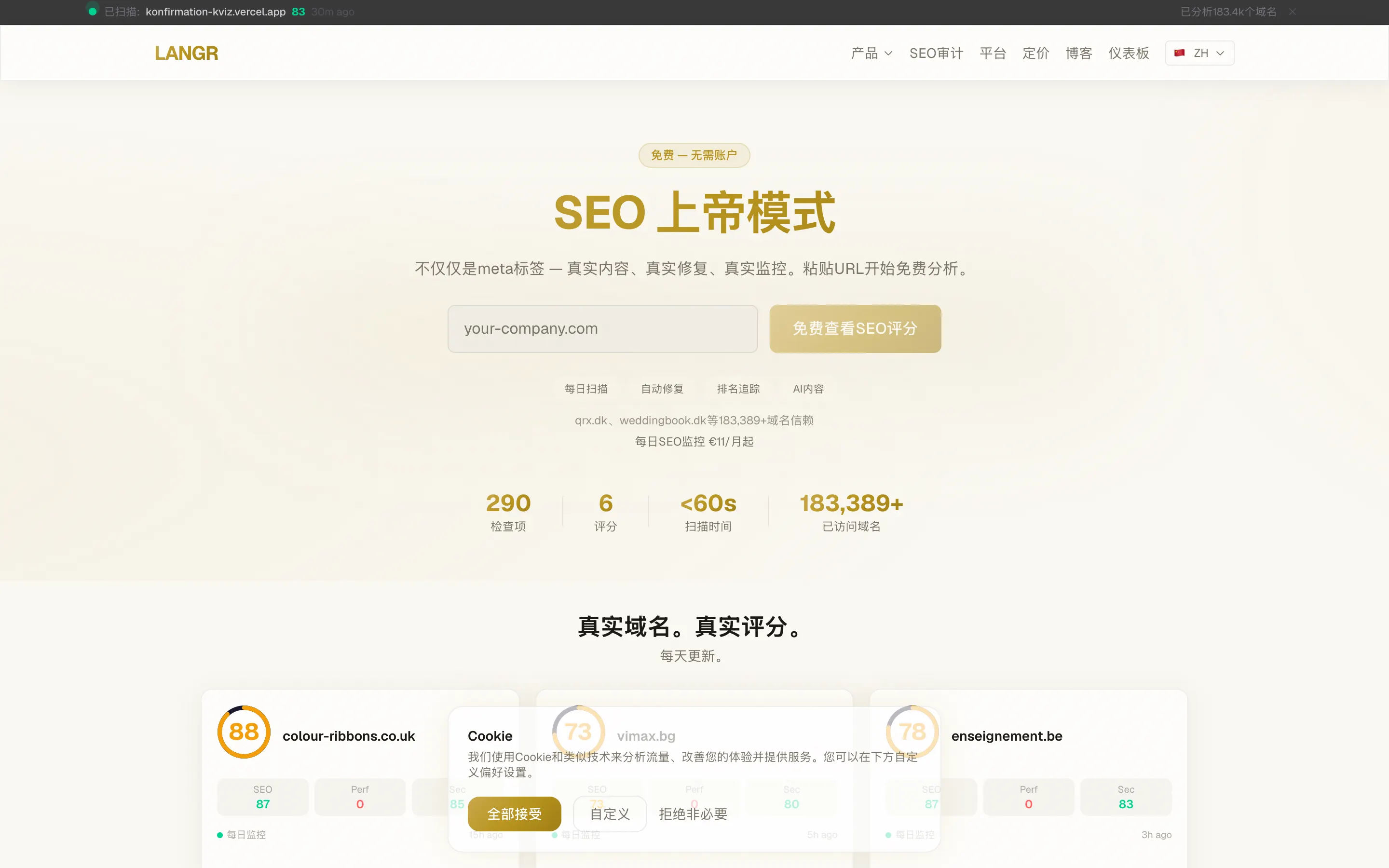Click 免费查看SEO评分 button

855,328
